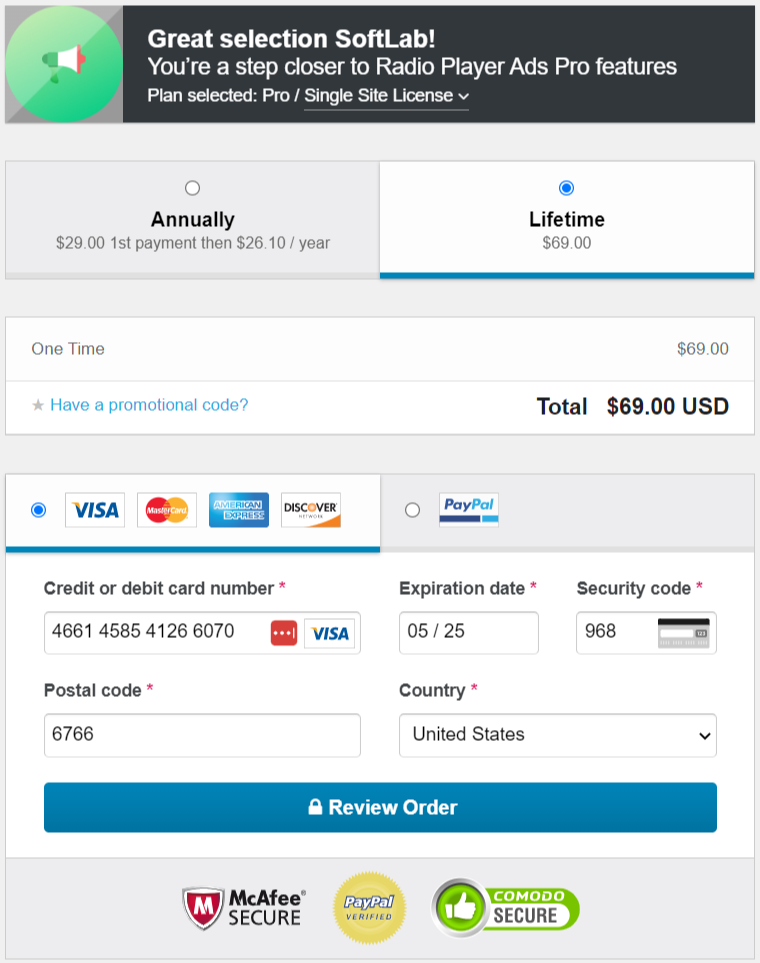Select the Annually billing radio button
The image size is (760, 963).
tap(192, 188)
